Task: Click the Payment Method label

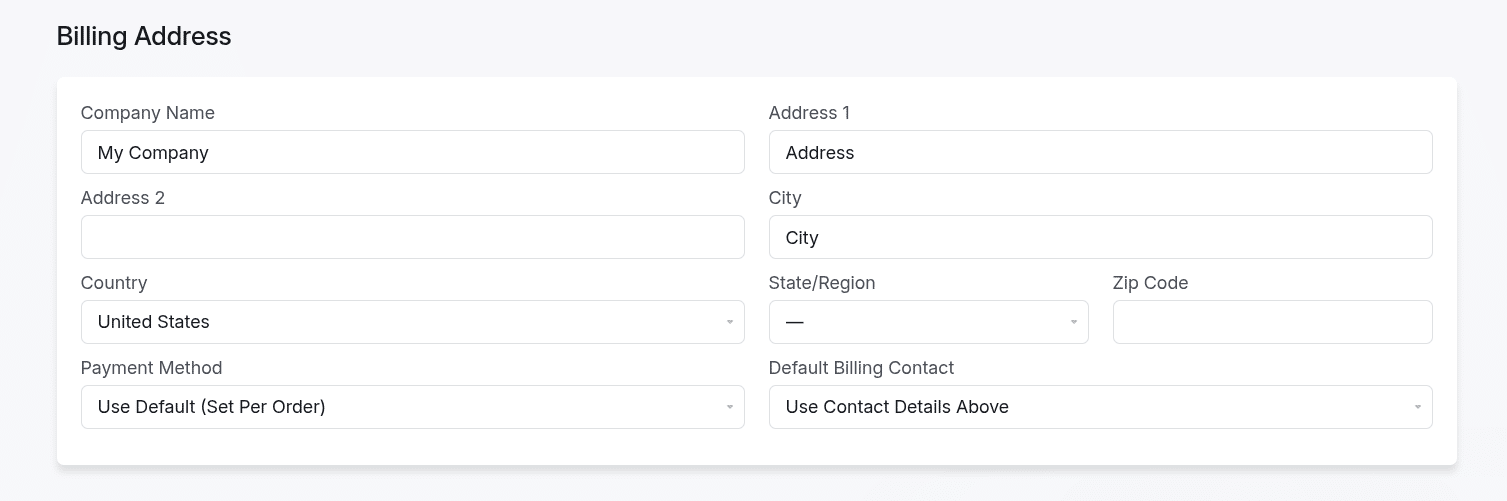Action: (151, 368)
